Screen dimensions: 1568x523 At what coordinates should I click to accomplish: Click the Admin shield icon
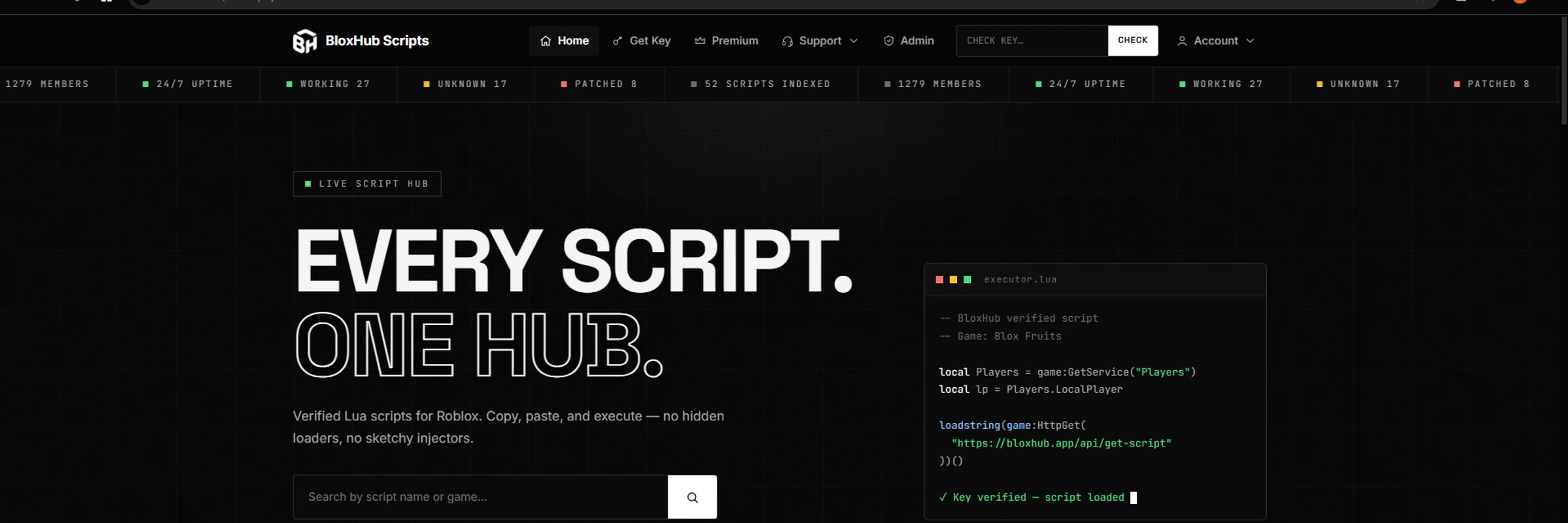coord(889,41)
